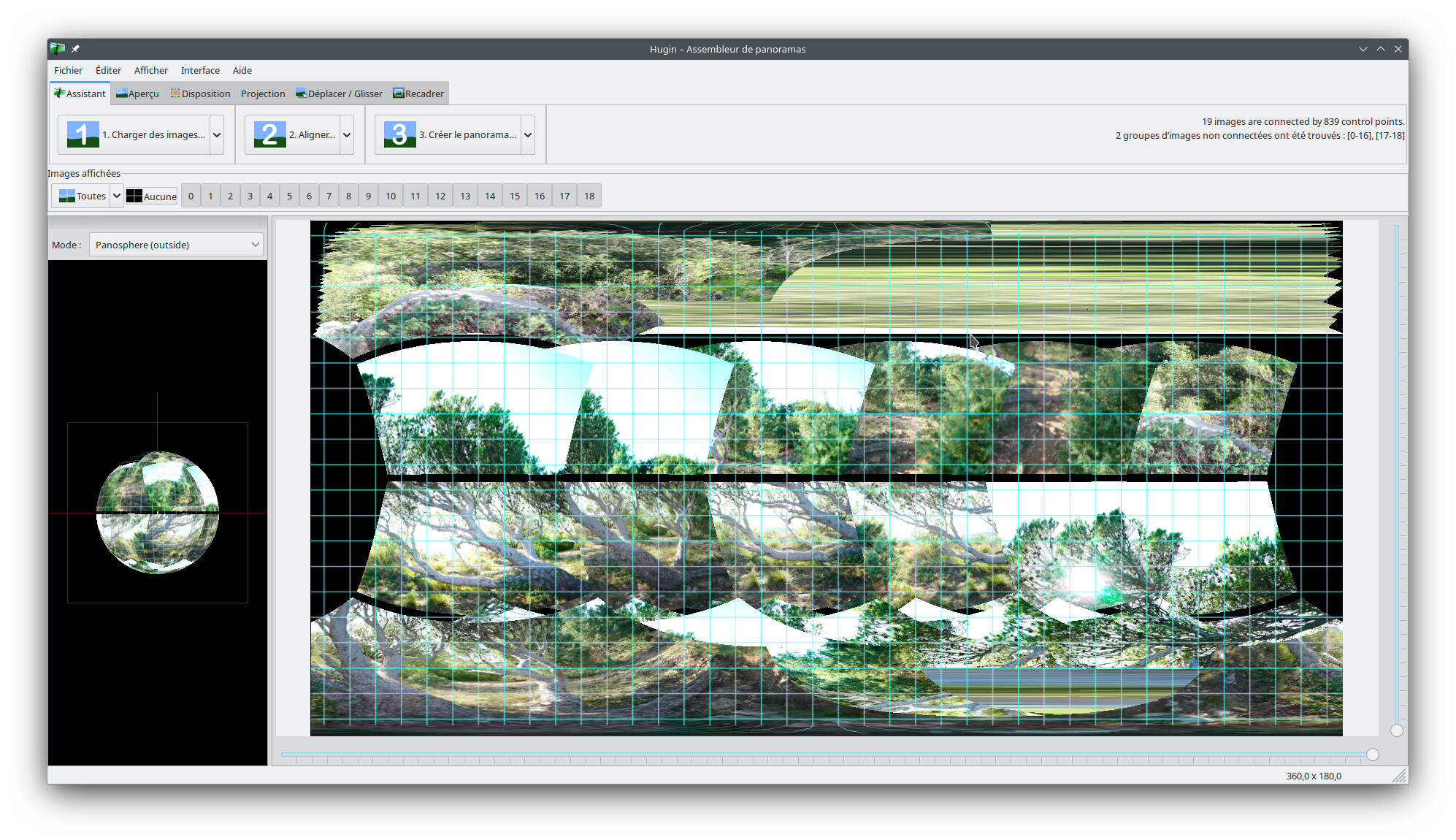Switch to the Déplacer / Glisser tab
Image resolution: width=1456 pixels, height=840 pixels.
[339, 93]
